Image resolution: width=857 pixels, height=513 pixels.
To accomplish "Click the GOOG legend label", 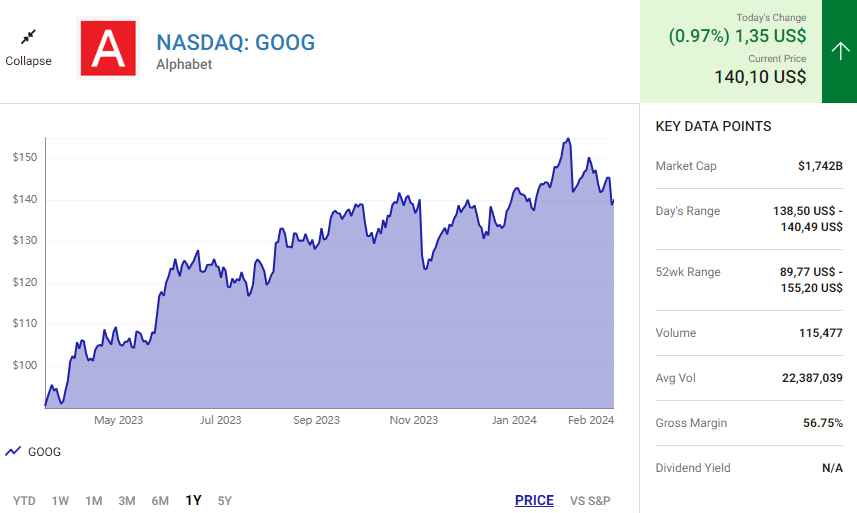I will (x=44, y=452).
